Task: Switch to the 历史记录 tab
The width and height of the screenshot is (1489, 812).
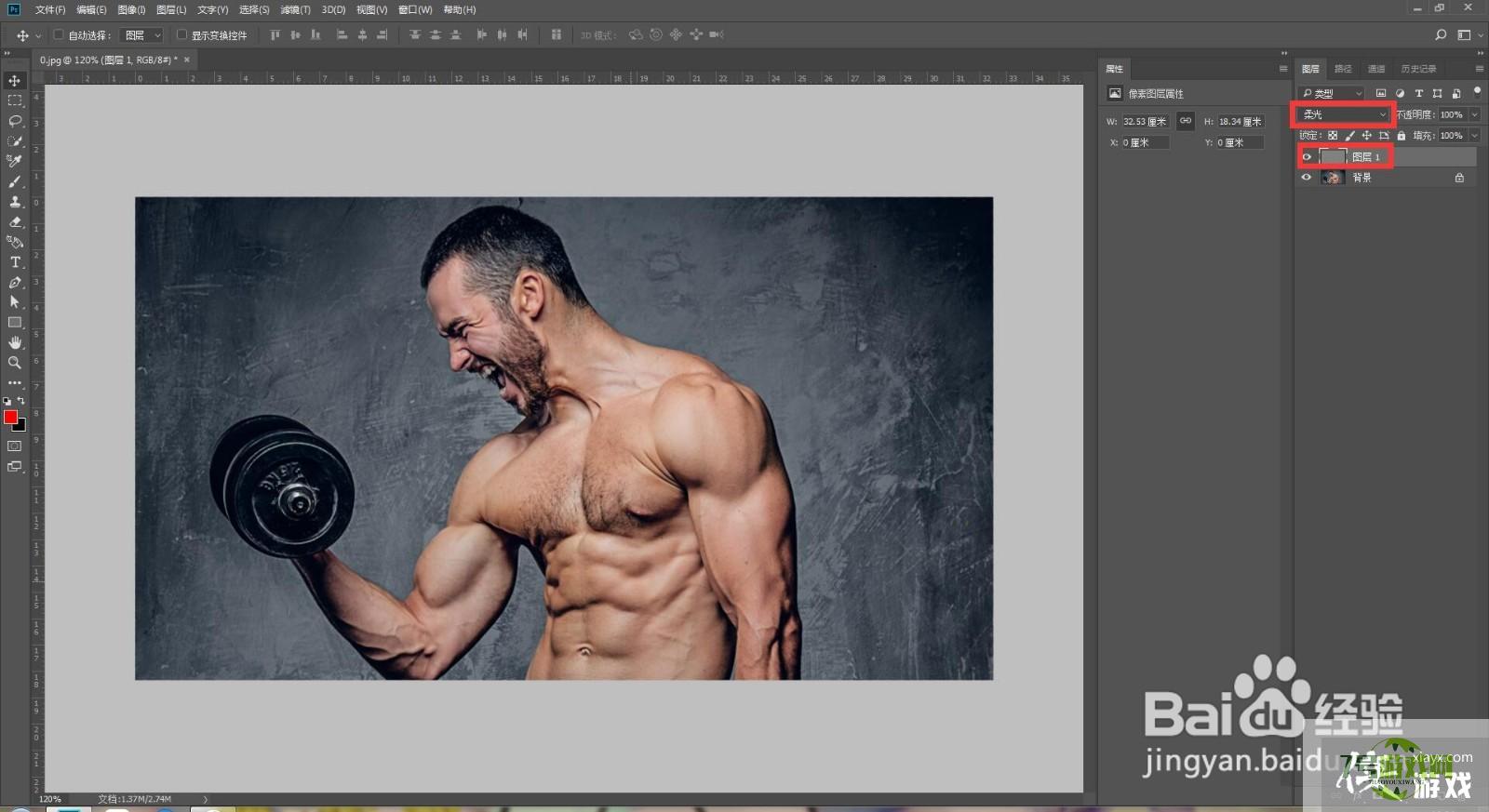Action: pos(1418,69)
